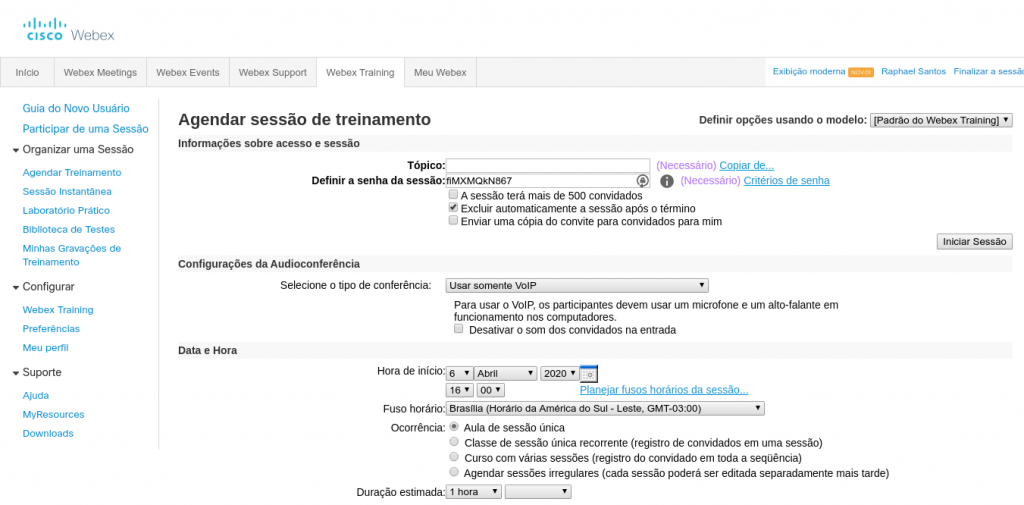Open 'Agendar Treinamento' sidebar link
Screen dimensions: 1024x505
(72, 173)
